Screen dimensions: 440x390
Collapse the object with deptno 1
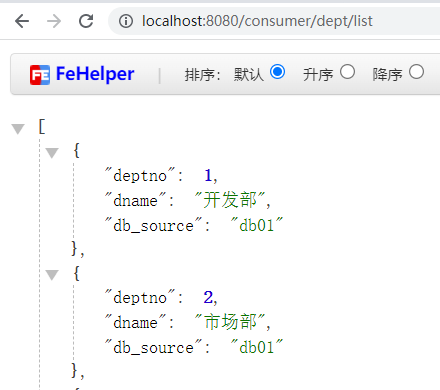[x=52, y=153]
